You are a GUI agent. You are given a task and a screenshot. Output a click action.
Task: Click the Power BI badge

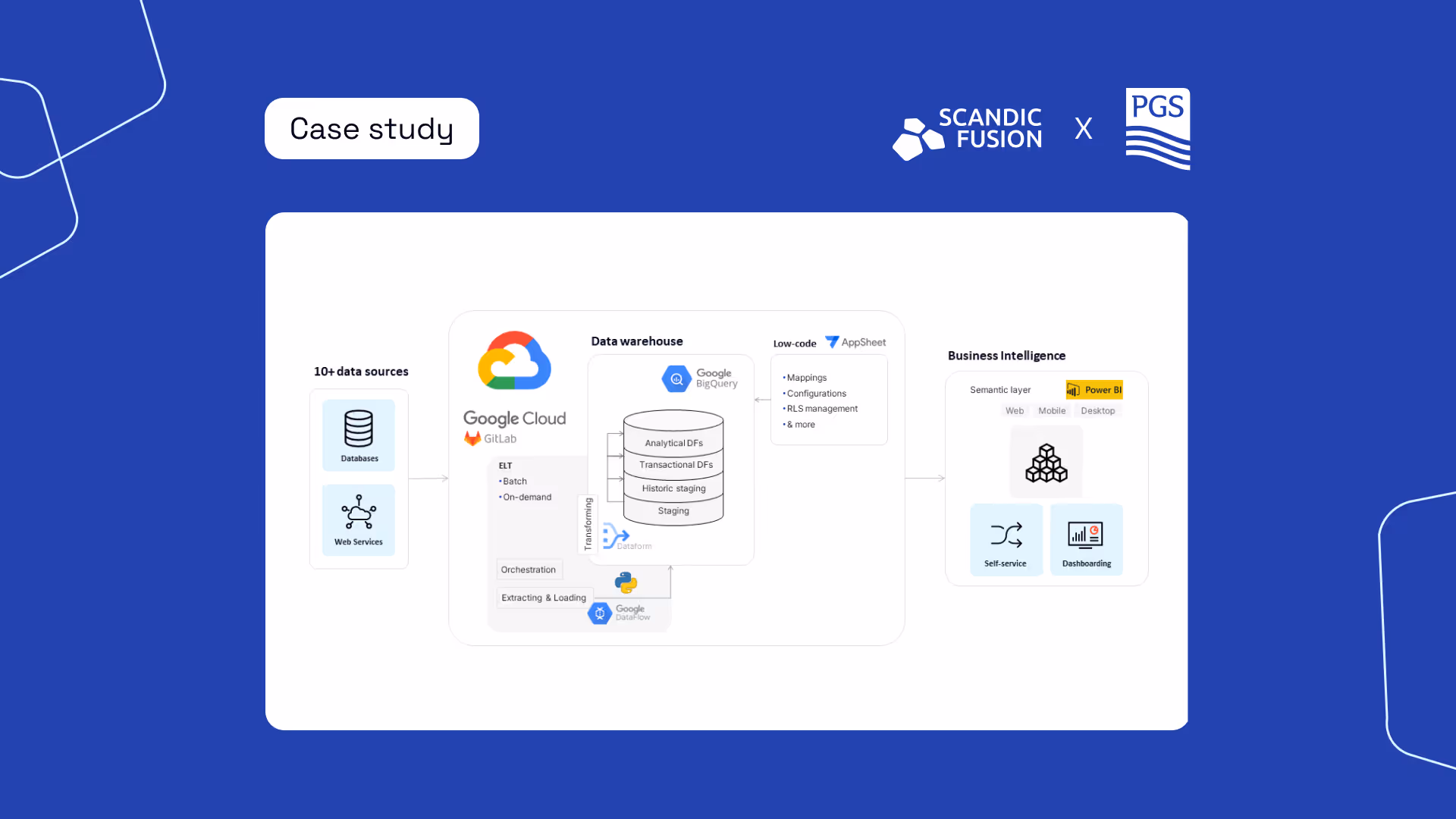(x=1094, y=390)
